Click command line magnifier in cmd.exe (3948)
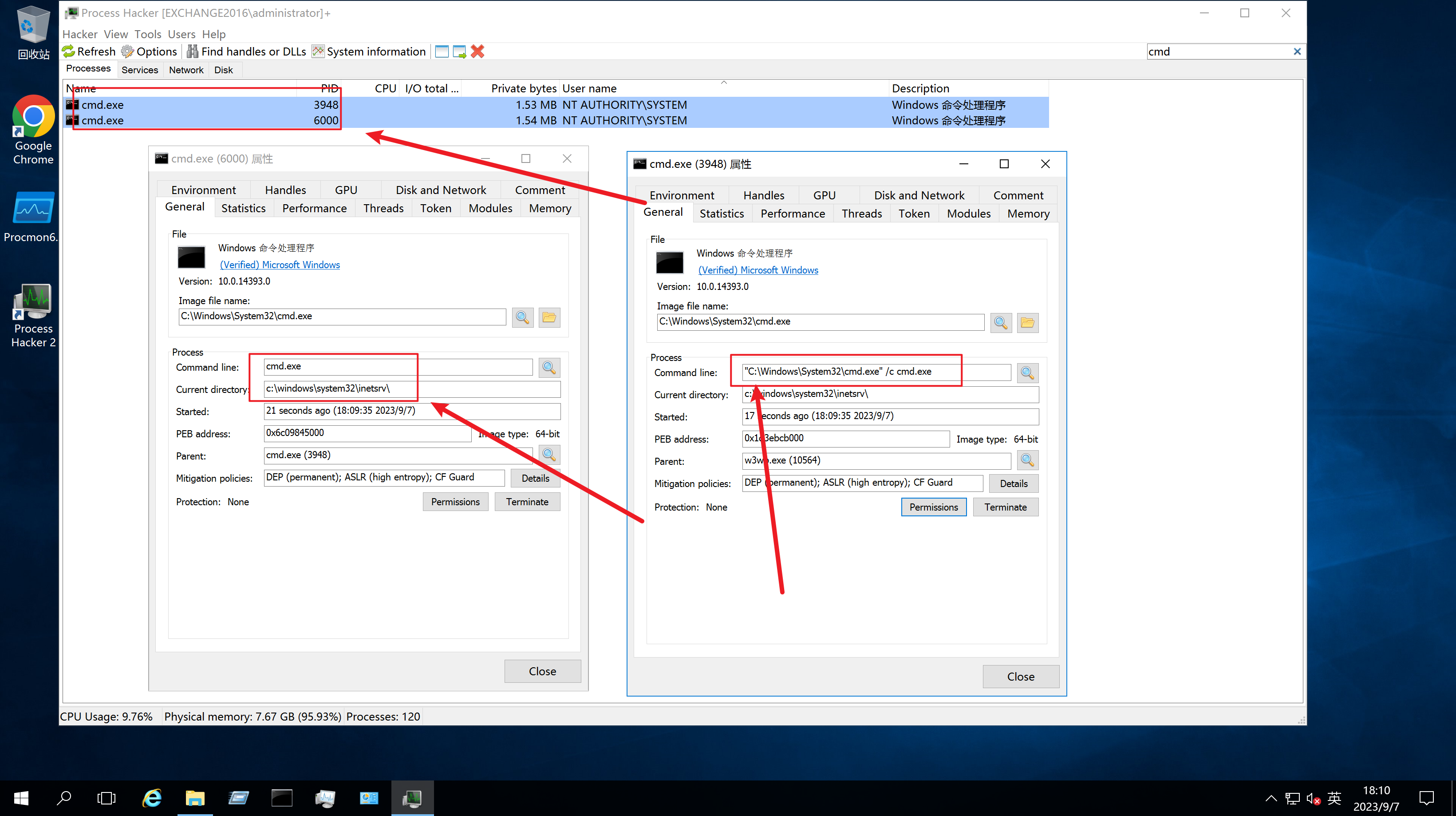 pos(1027,372)
